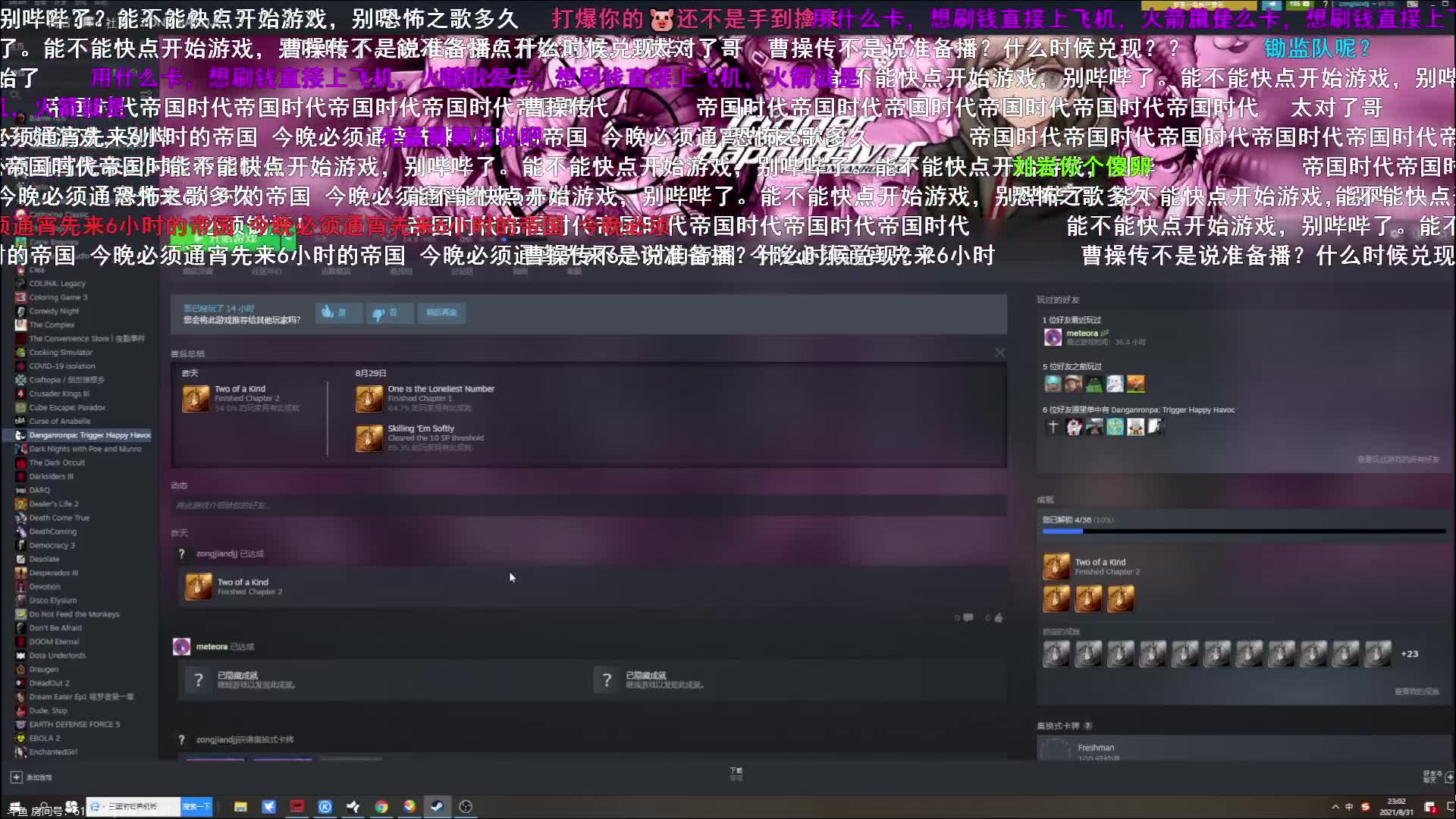Click first hidden achievement question mark tile
1456x819 pixels.
[x=199, y=680]
